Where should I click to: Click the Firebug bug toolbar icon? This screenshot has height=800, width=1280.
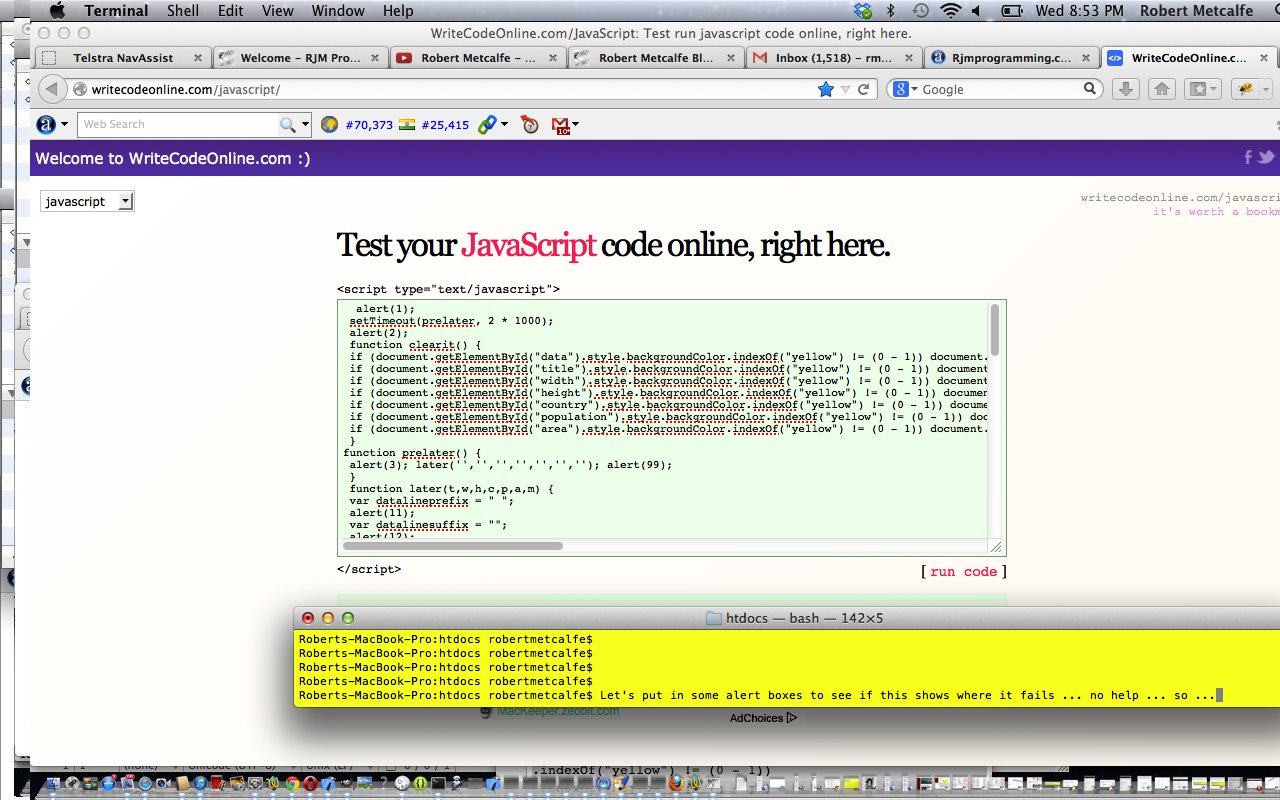[1247, 89]
